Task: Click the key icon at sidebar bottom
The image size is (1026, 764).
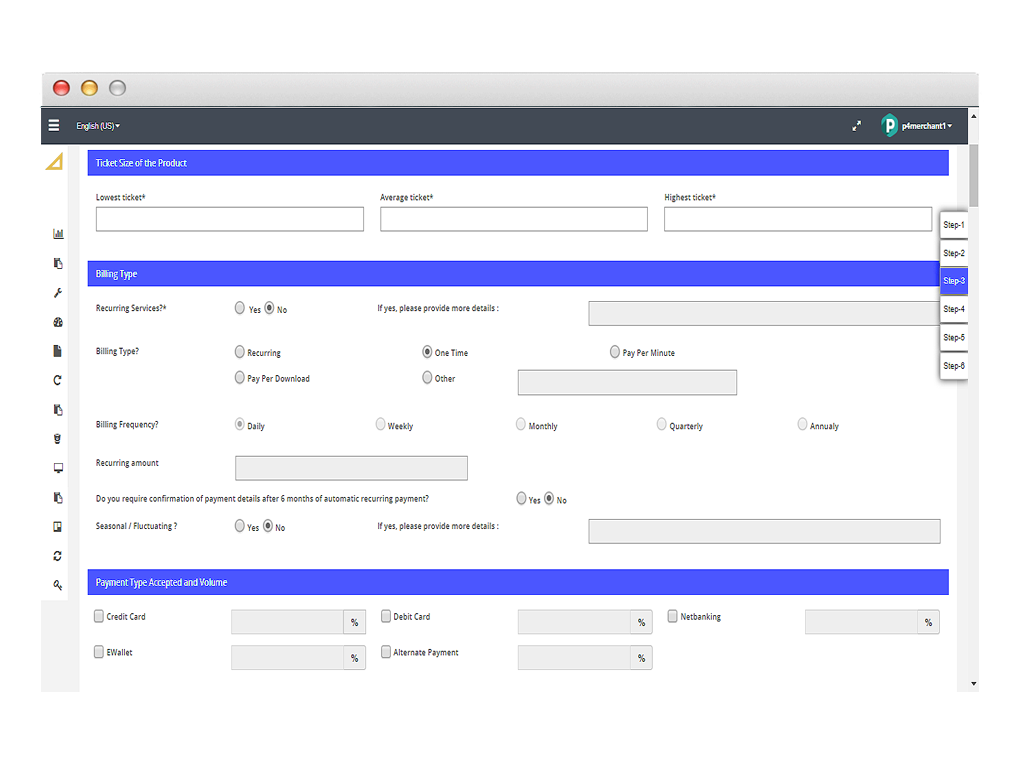Action: [58, 585]
